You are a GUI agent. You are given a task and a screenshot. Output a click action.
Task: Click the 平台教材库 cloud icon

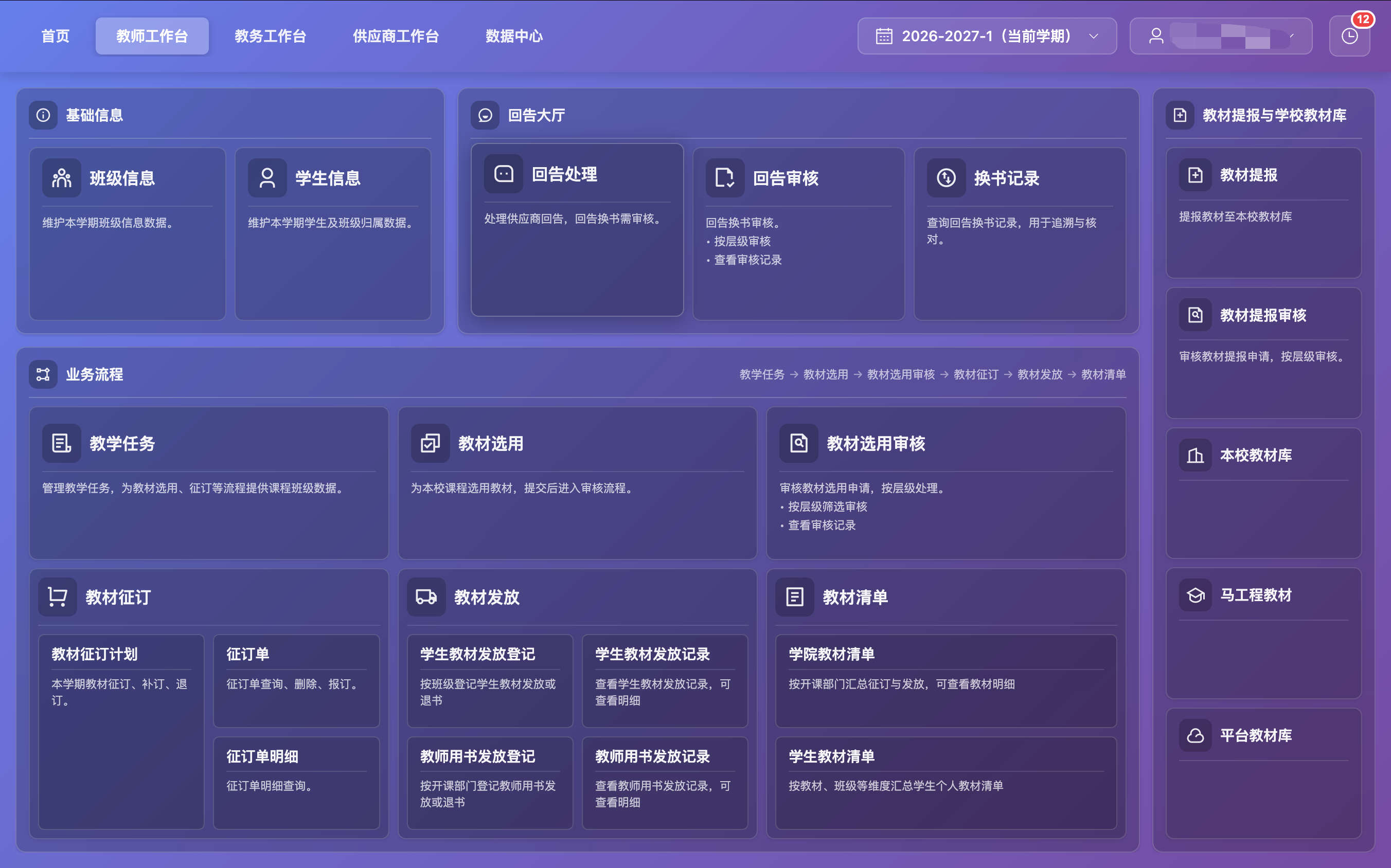pyautogui.click(x=1195, y=735)
